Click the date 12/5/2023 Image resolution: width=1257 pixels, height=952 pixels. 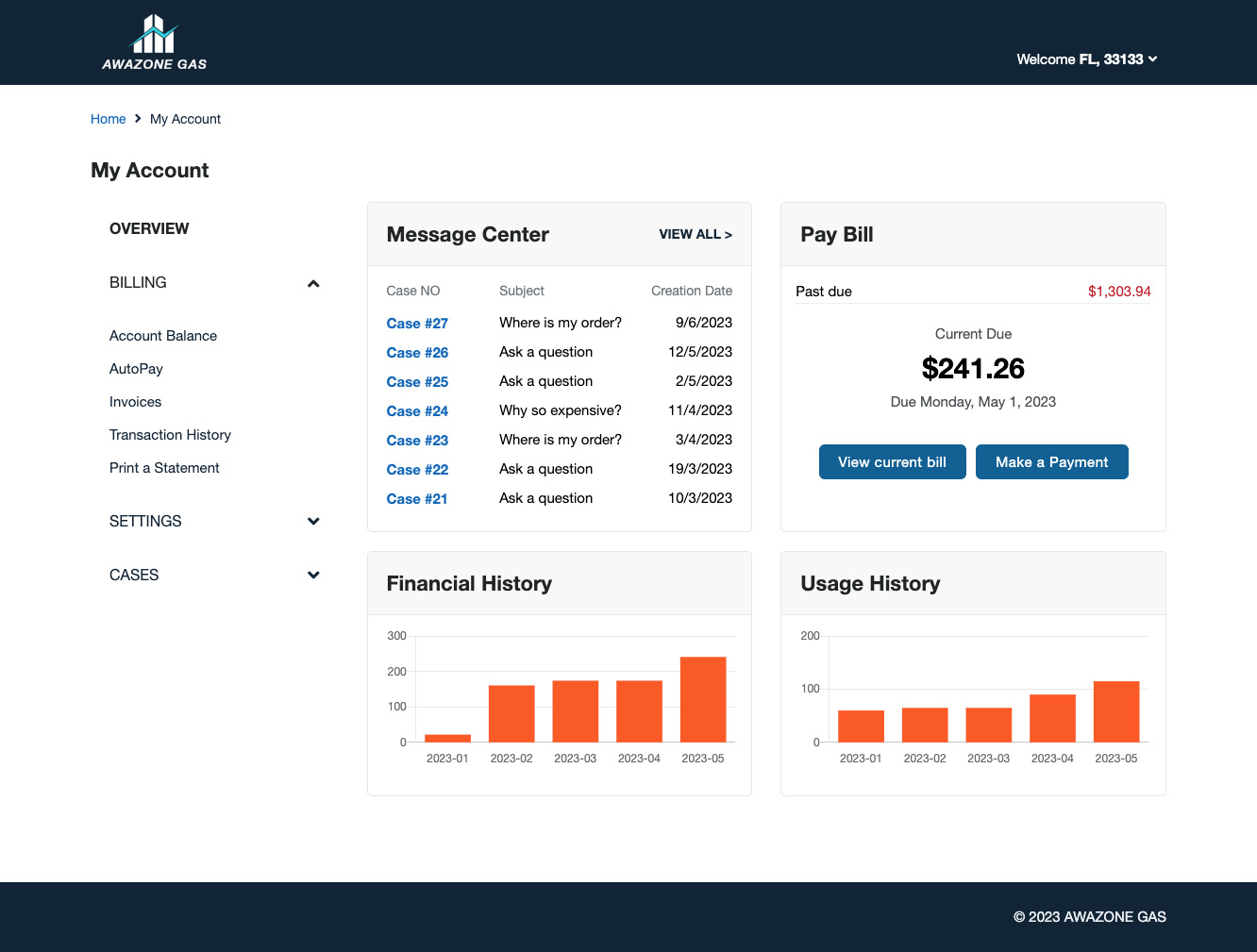(x=700, y=352)
